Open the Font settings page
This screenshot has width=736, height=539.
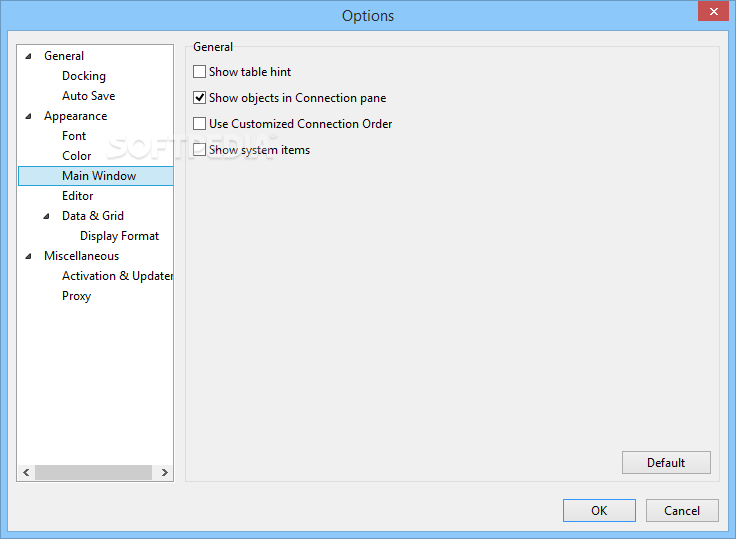74,136
